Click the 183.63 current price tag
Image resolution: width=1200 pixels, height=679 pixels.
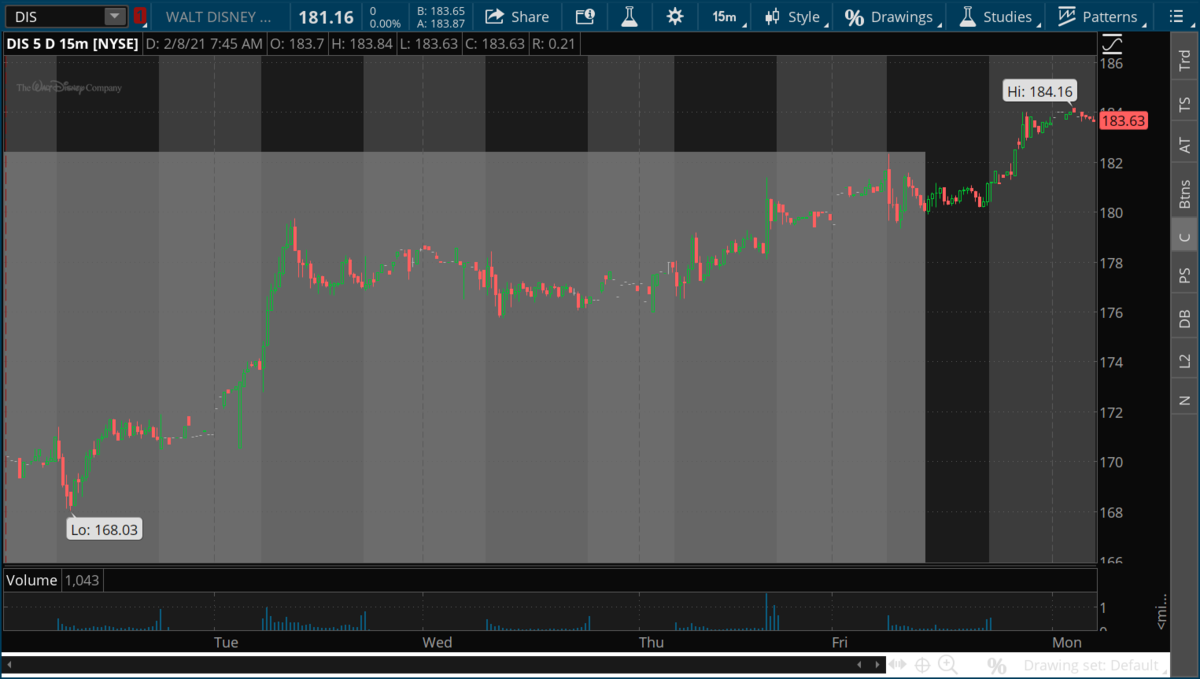pyautogui.click(x=1122, y=121)
